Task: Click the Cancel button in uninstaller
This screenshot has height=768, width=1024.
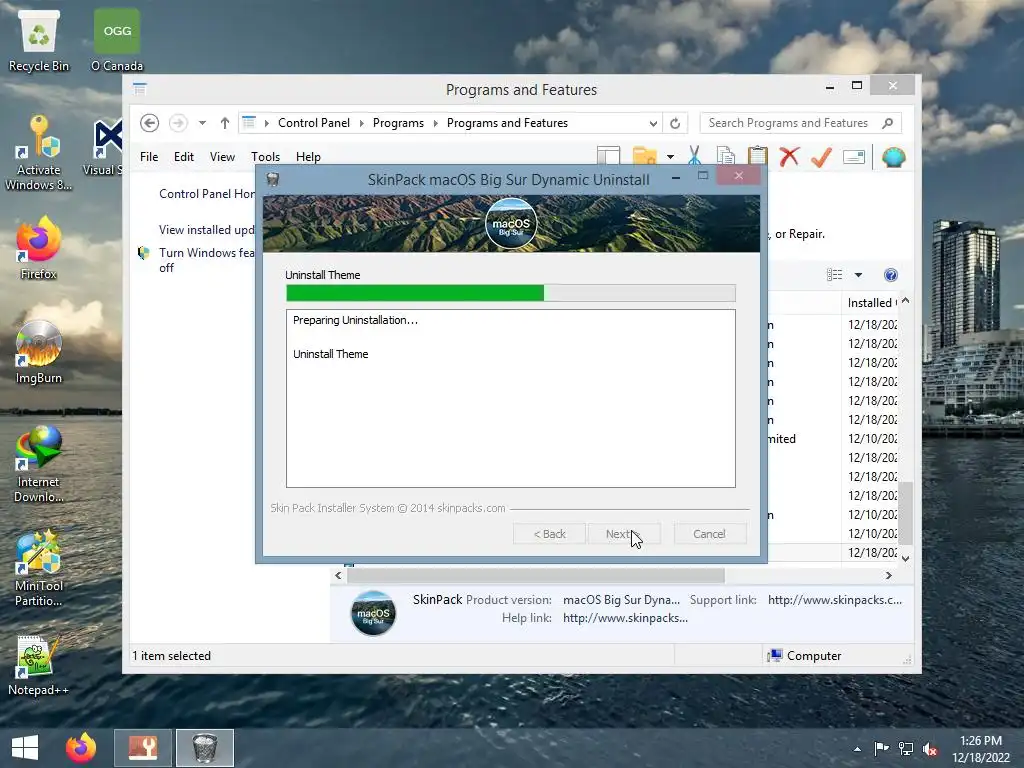Action: pos(709,534)
